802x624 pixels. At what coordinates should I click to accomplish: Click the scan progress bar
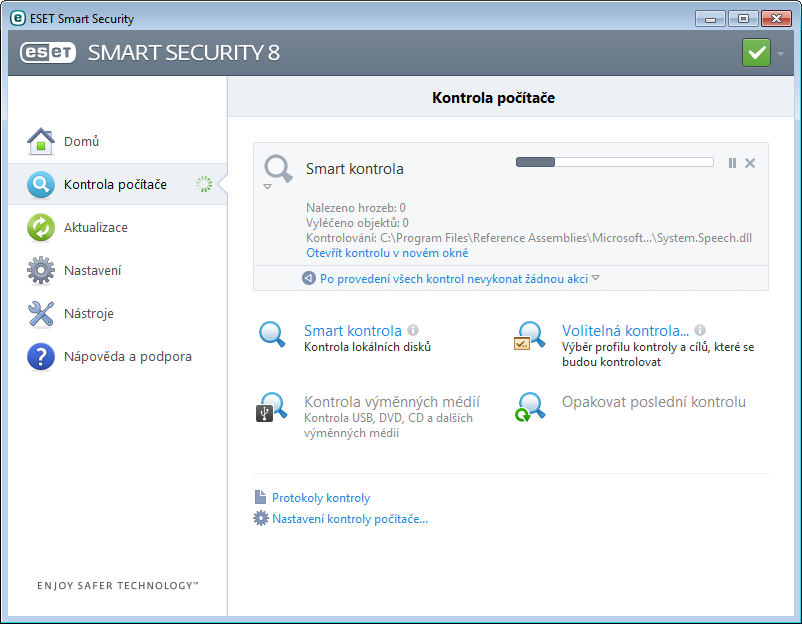tap(615, 162)
